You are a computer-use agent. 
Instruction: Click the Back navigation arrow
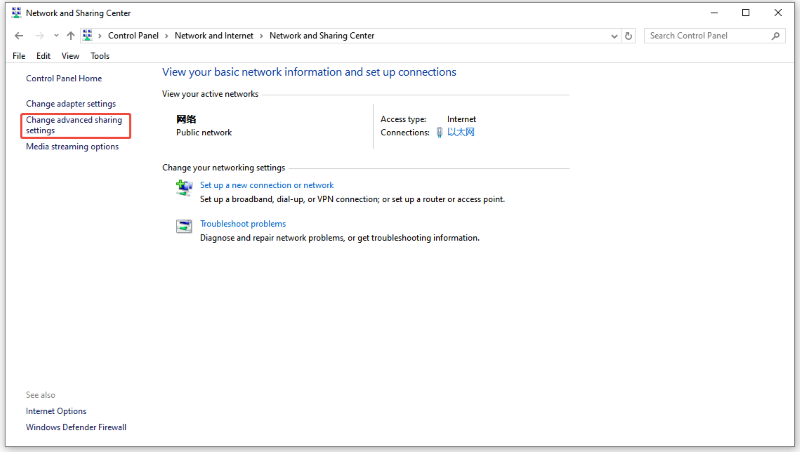coord(19,36)
